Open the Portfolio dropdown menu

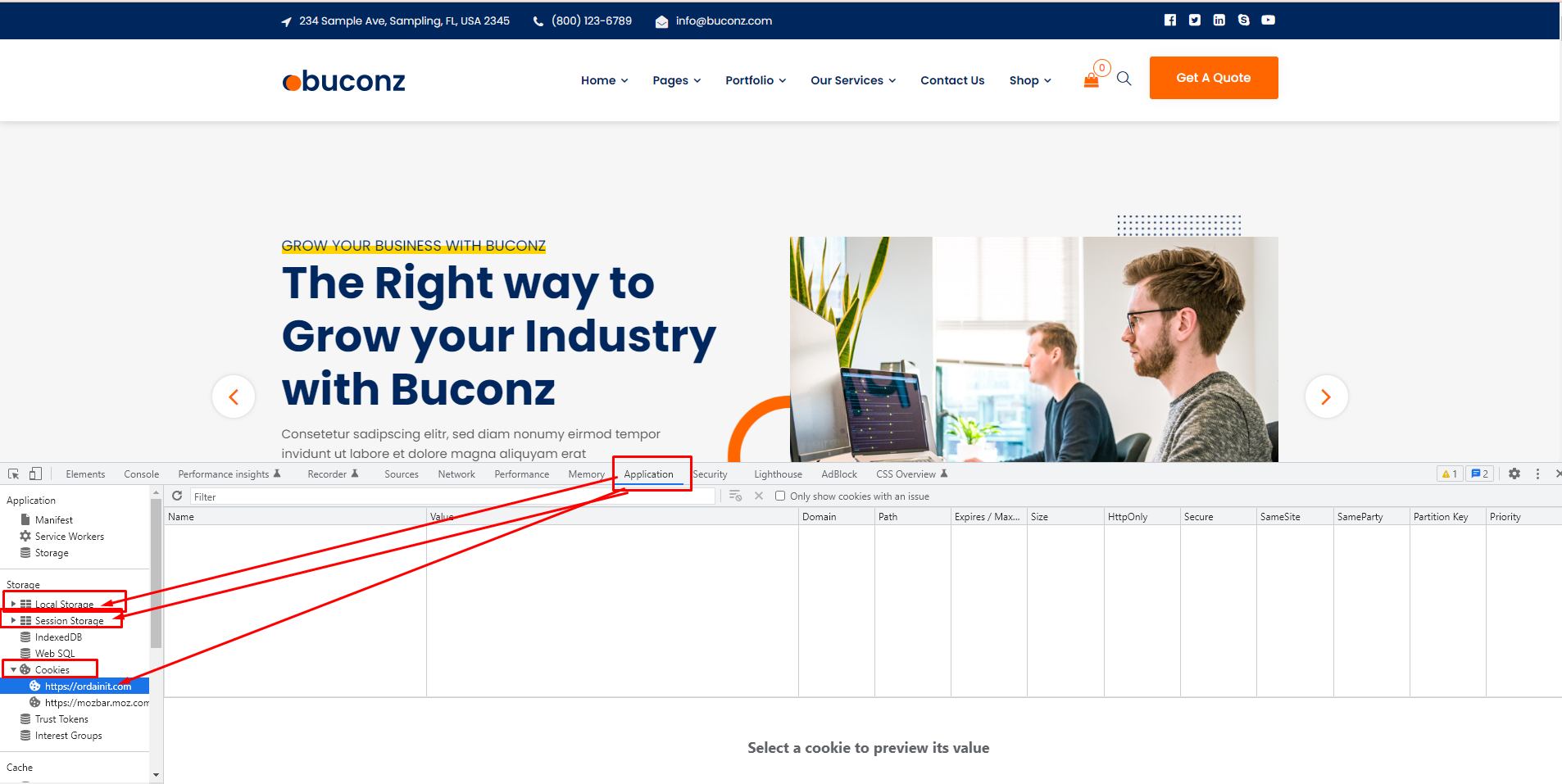point(756,80)
